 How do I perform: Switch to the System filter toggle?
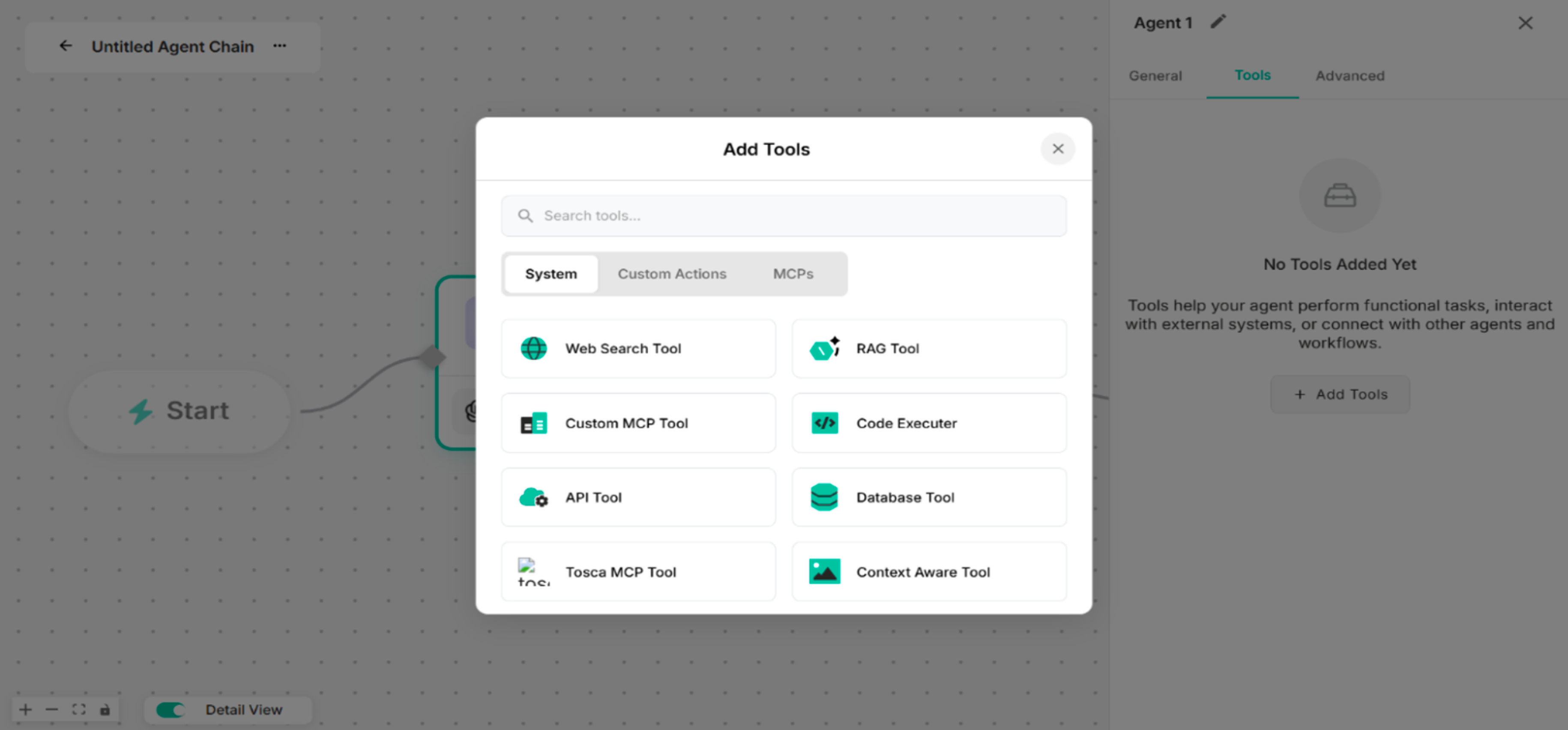[550, 274]
